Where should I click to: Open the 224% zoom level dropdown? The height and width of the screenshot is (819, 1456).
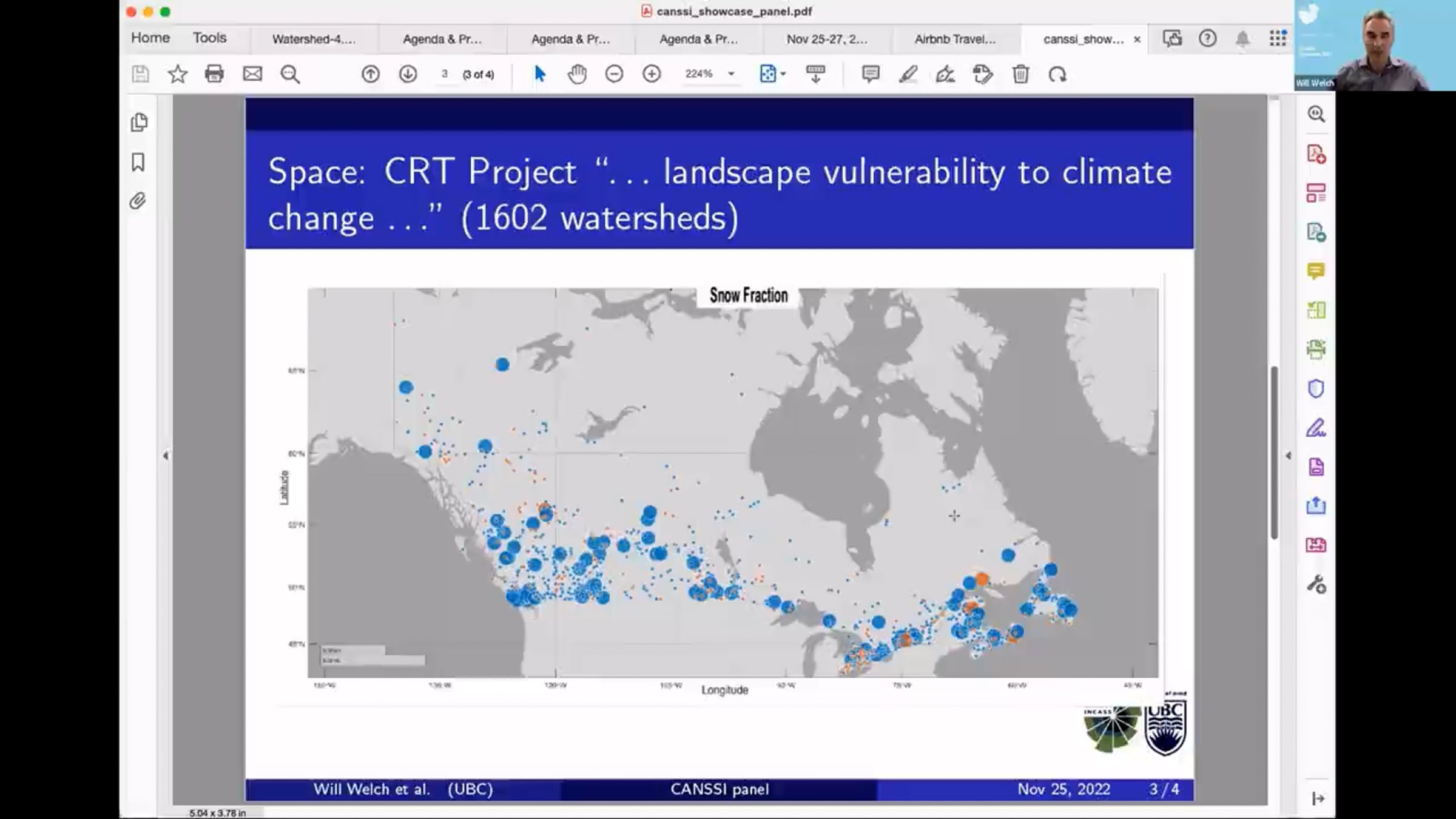(x=731, y=74)
